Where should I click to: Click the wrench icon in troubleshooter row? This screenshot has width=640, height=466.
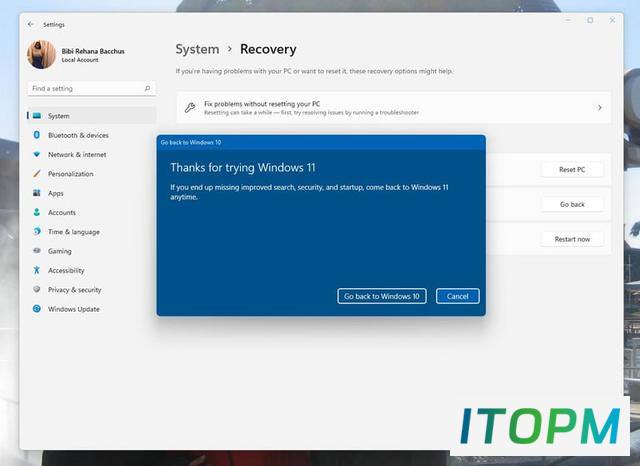[x=190, y=107]
